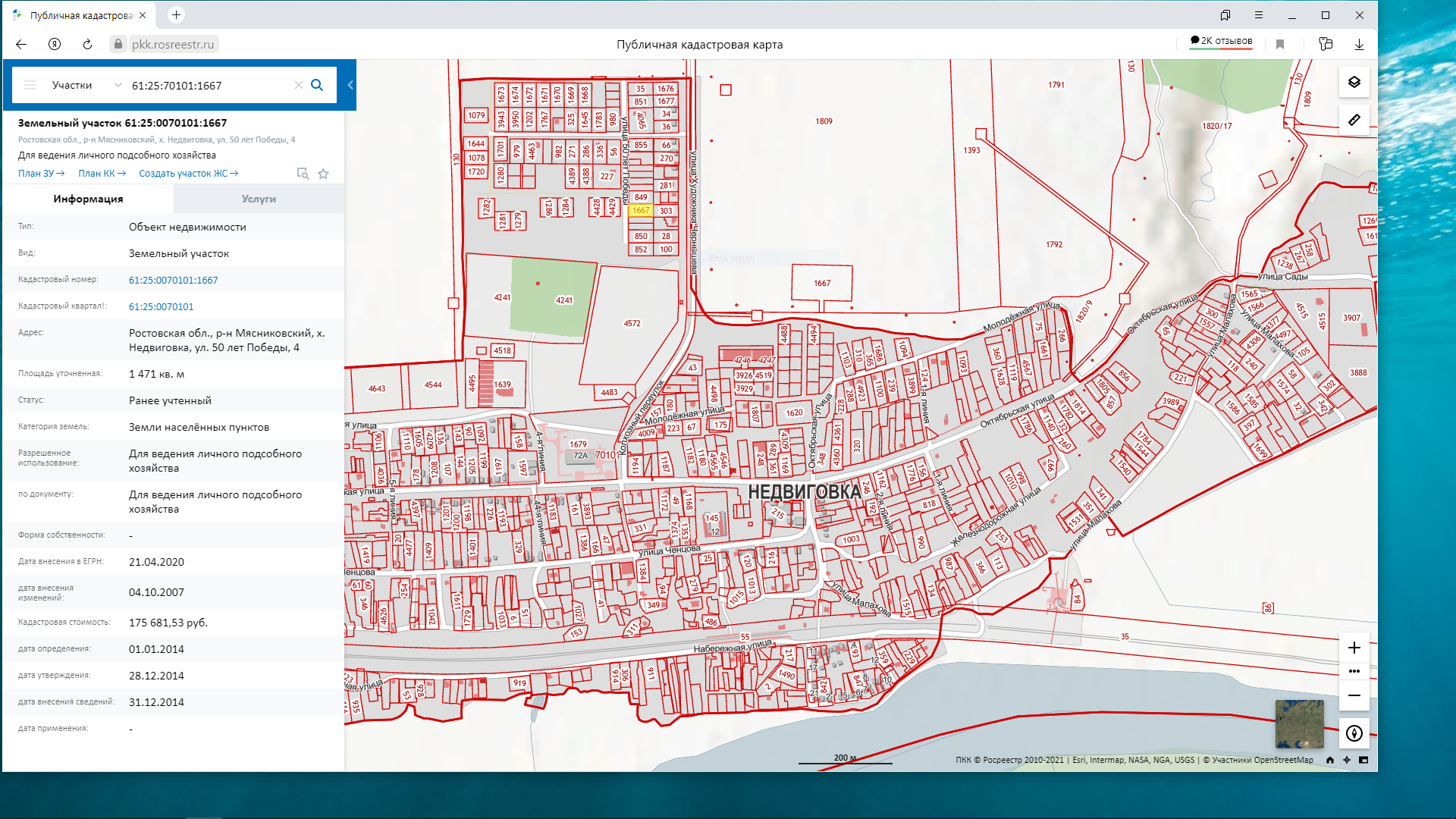Click the locate-me crosshair icon
The image size is (1456, 819).
[x=1346, y=760]
